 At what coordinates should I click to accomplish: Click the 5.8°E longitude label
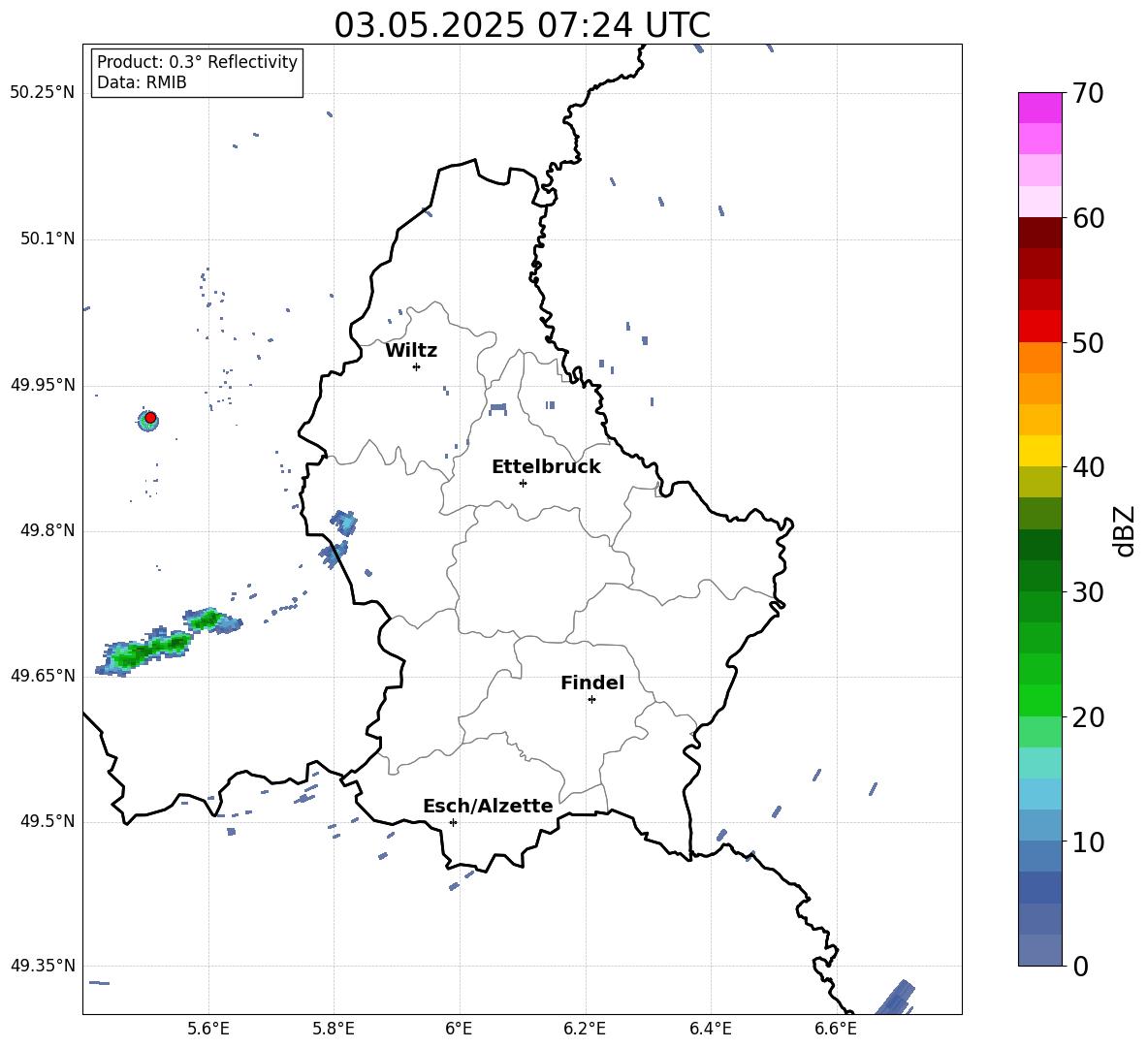334,1030
